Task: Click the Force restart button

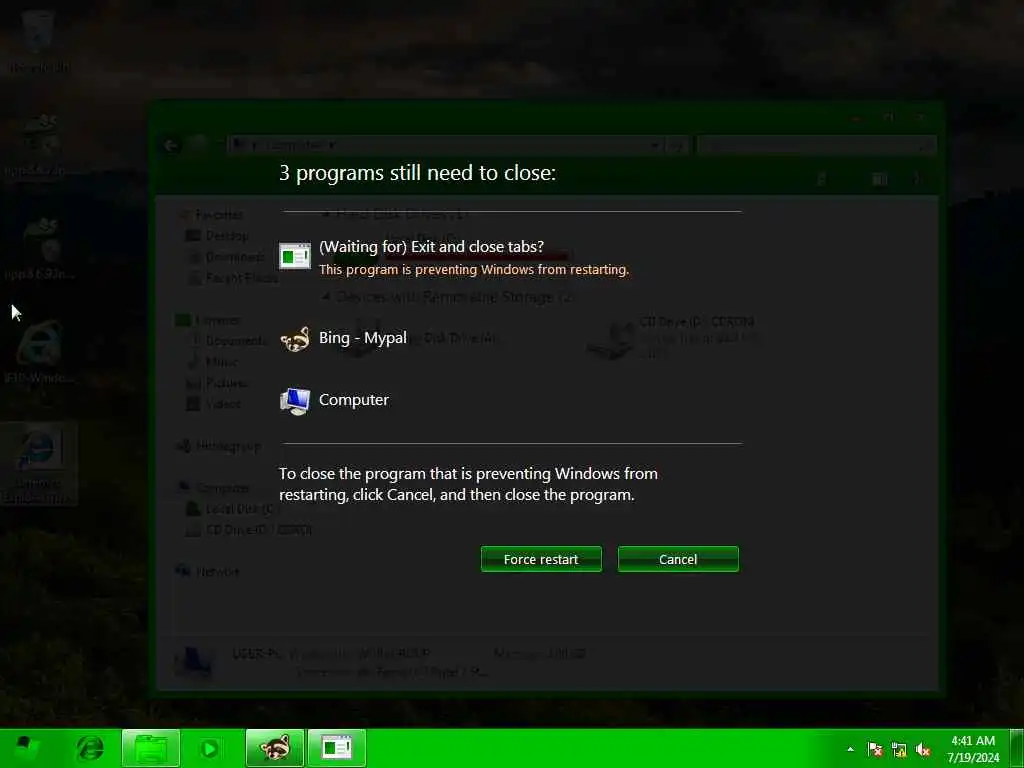Action: [541, 559]
